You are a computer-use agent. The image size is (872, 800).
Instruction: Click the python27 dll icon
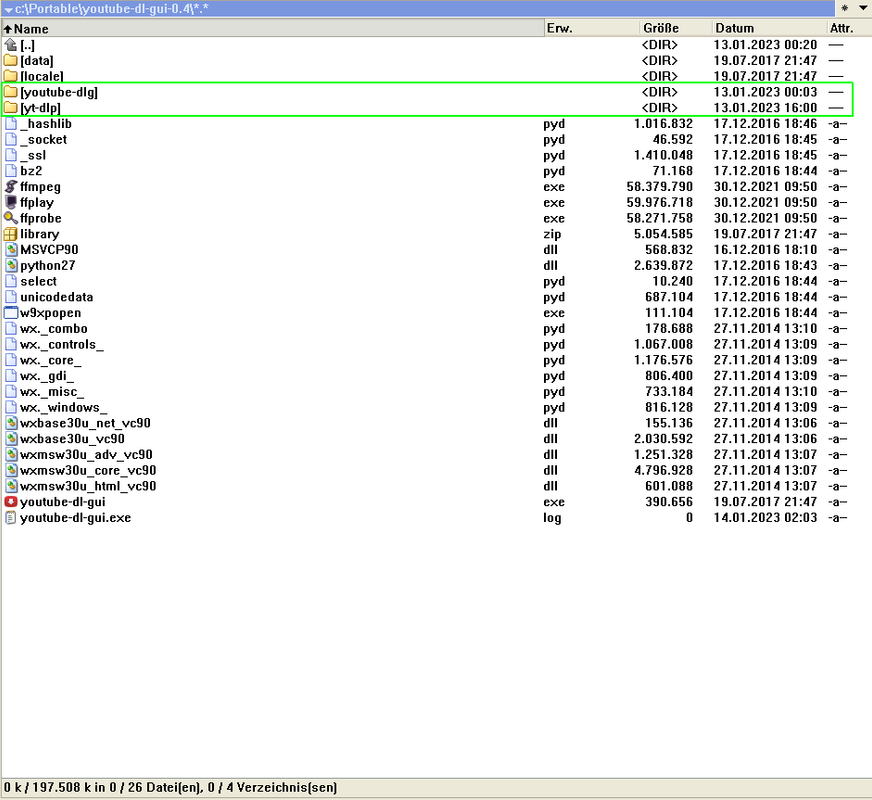tap(11, 265)
